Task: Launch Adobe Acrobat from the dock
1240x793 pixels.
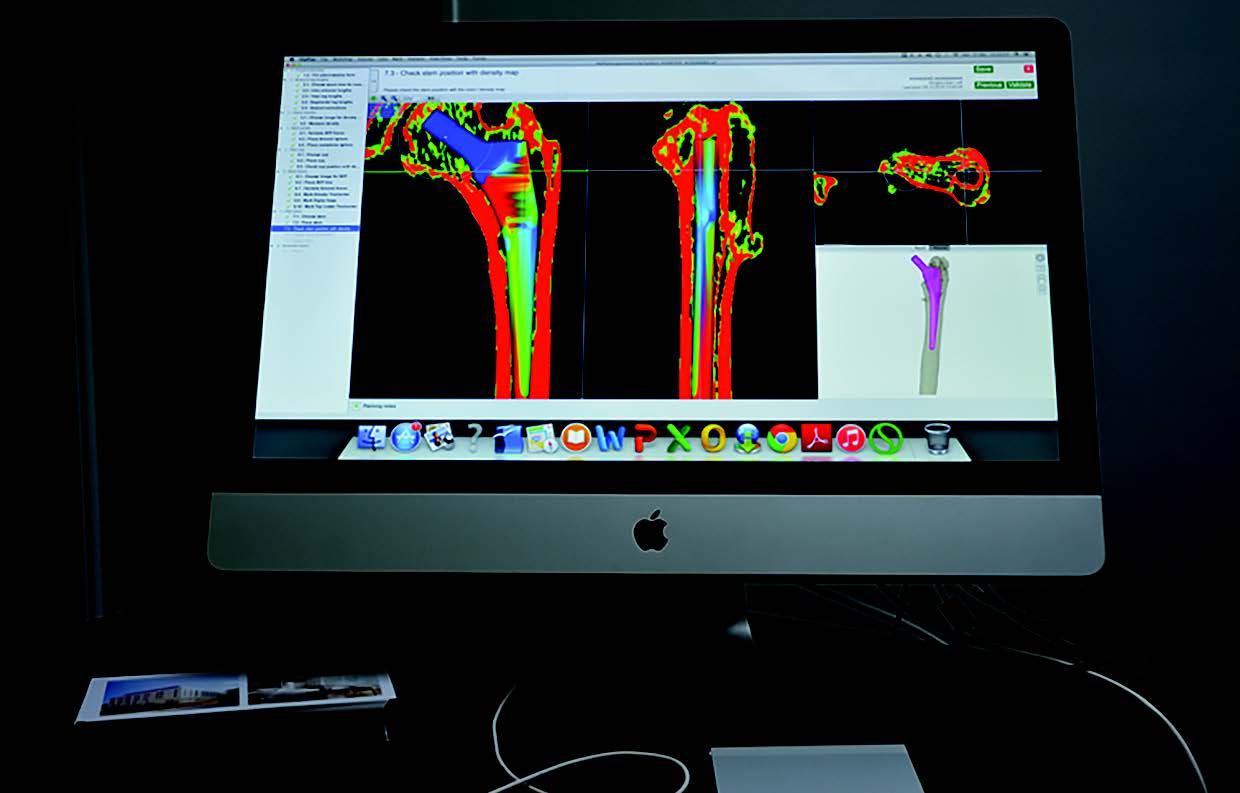Action: coord(817,438)
